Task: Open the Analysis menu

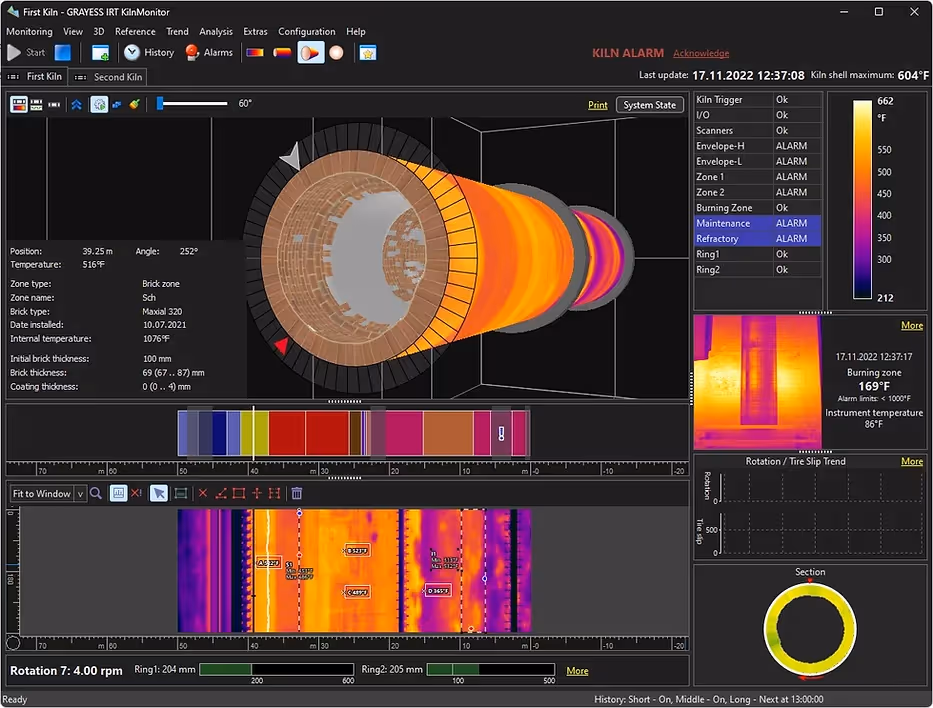Action: pyautogui.click(x=216, y=31)
